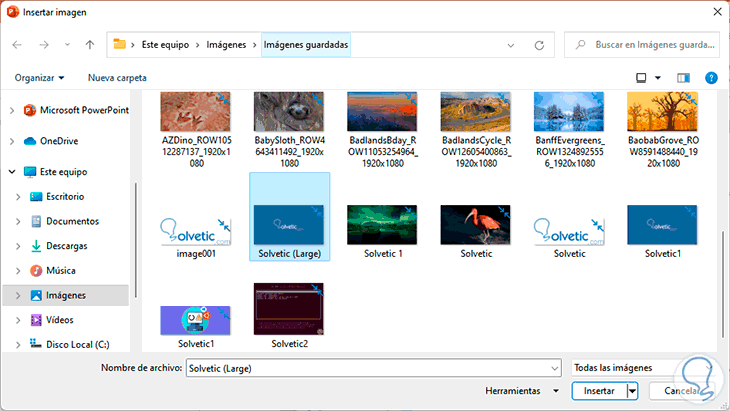Select Este equipo in the sidebar

[x=55, y=172]
